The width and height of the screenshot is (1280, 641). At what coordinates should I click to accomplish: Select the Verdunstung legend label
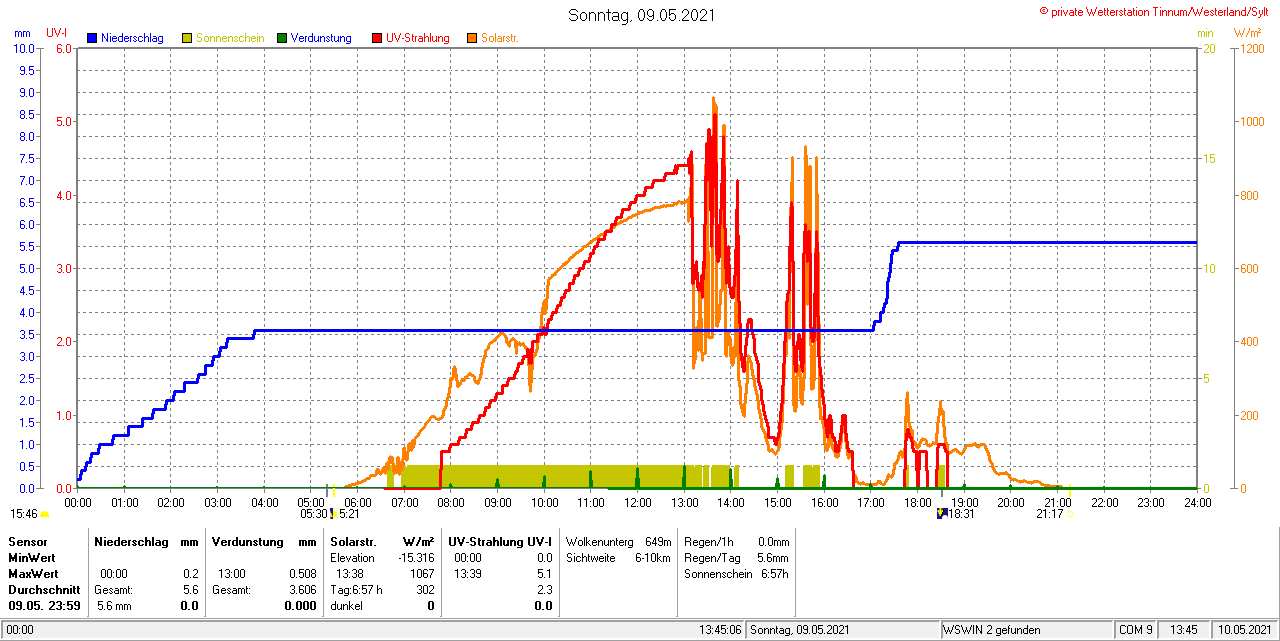click(321, 38)
